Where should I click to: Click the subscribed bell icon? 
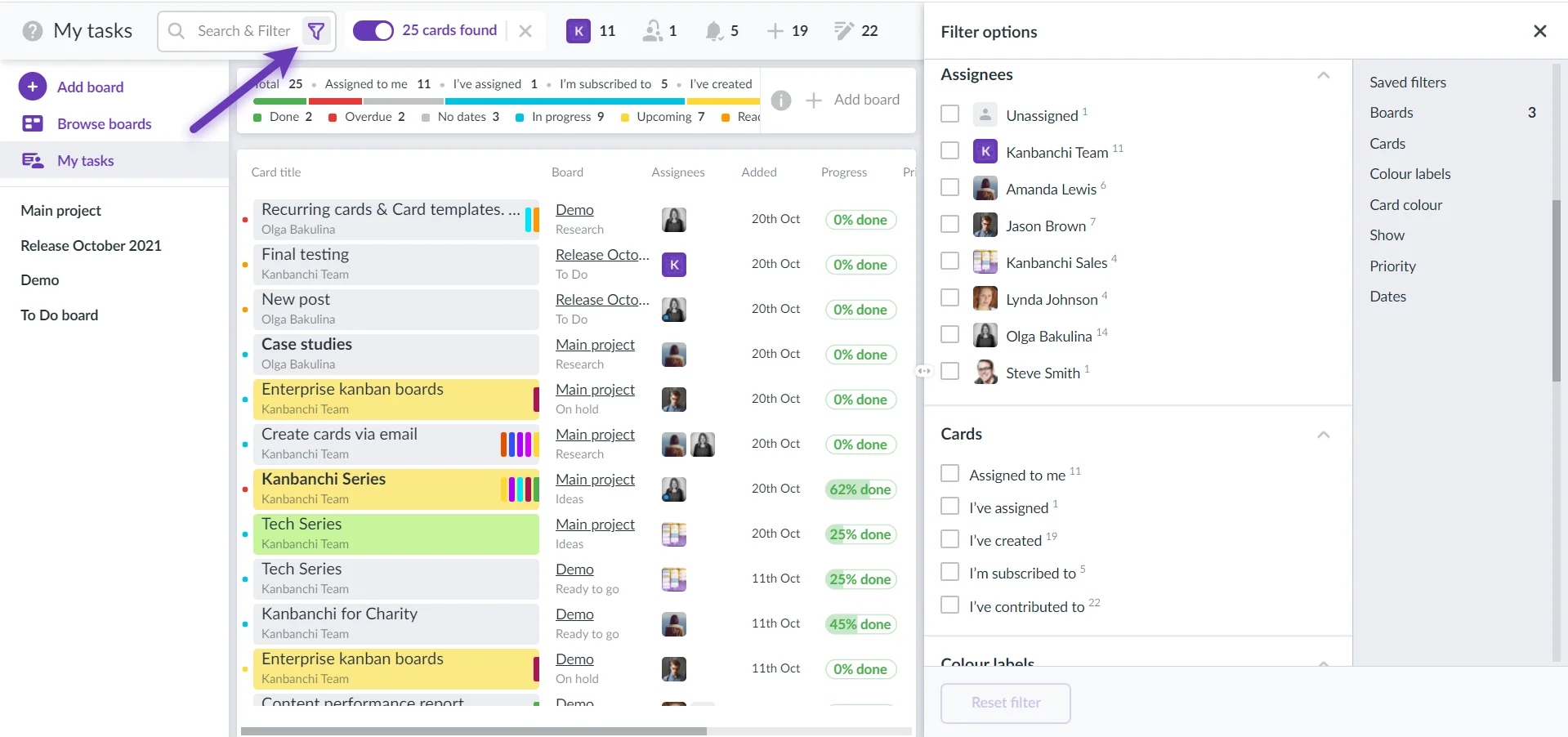tap(713, 31)
